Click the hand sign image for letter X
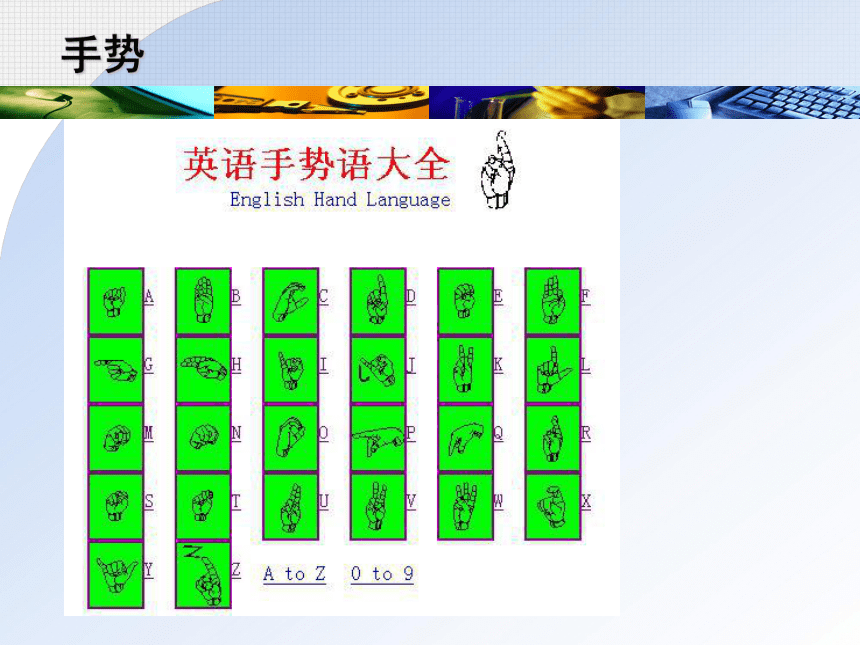This screenshot has height=645, width=860. 553,506
